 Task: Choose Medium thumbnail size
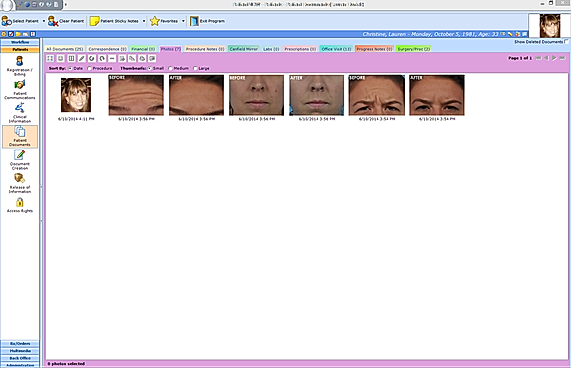pyautogui.click(x=170, y=68)
